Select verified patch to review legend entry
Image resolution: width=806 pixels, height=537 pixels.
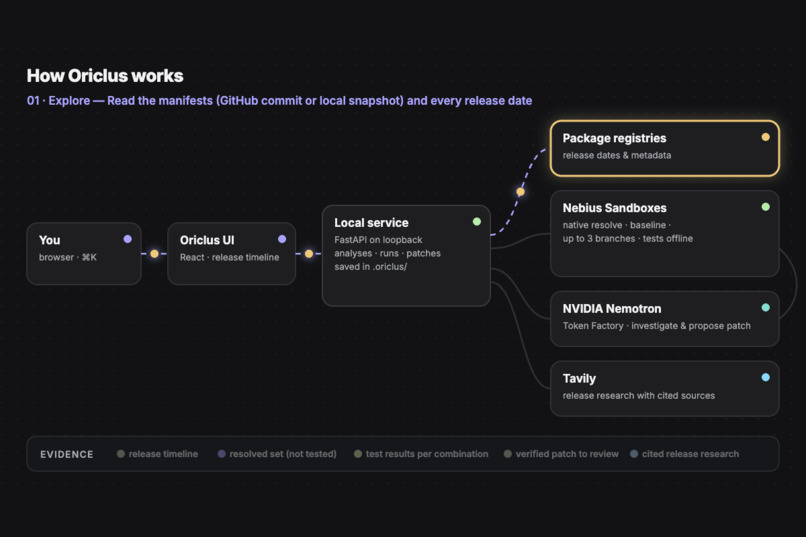pos(561,454)
